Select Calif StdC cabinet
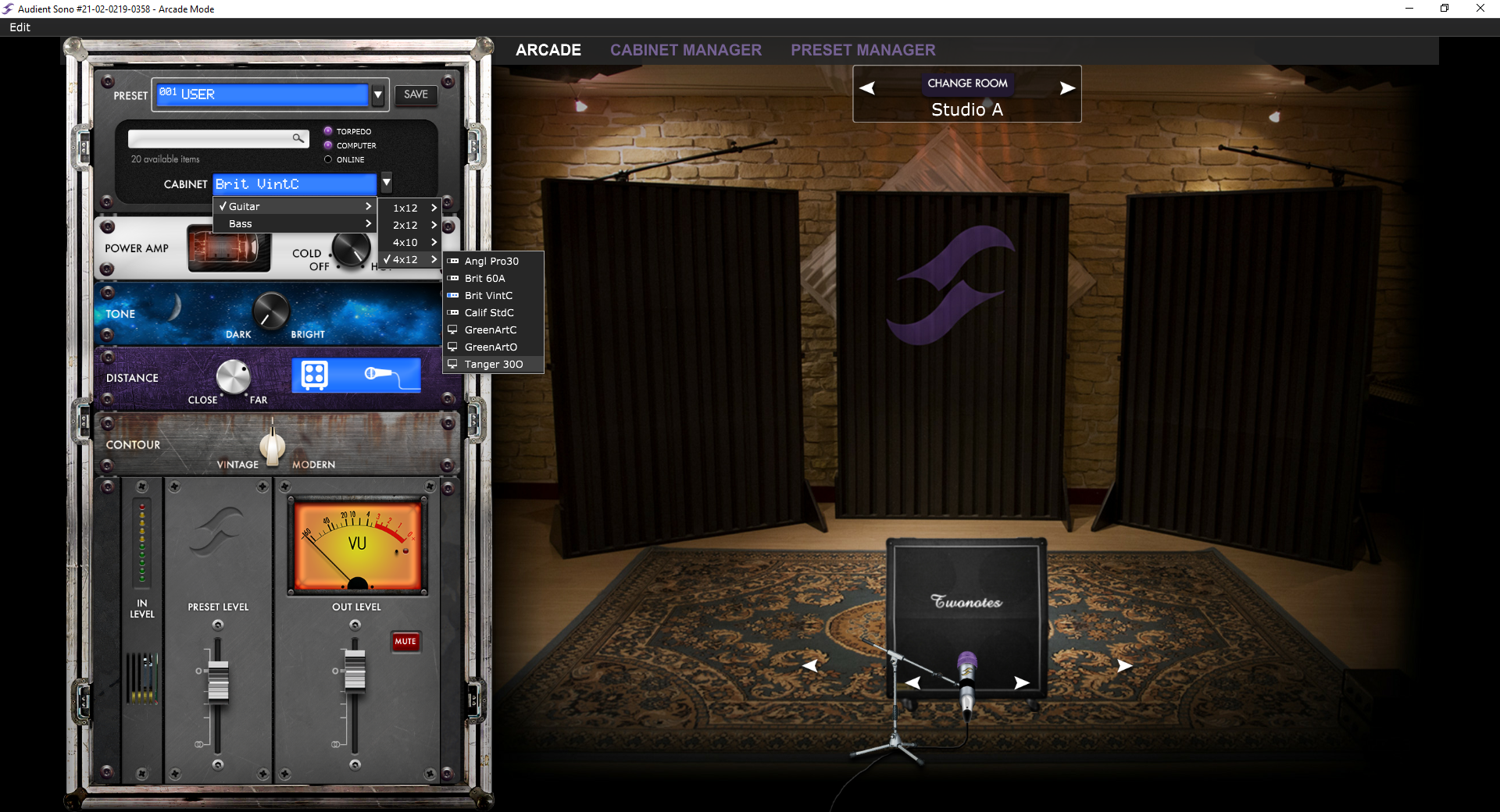The image size is (1500, 812). pos(494,312)
